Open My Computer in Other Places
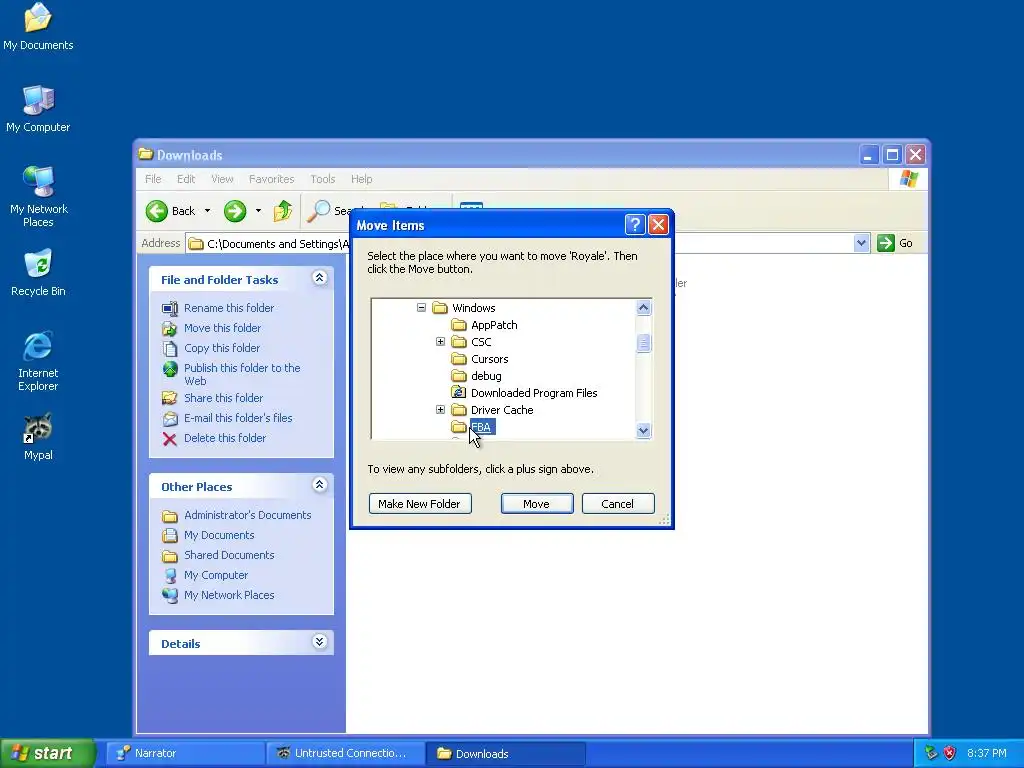1024x768 pixels. pyautogui.click(x=216, y=575)
